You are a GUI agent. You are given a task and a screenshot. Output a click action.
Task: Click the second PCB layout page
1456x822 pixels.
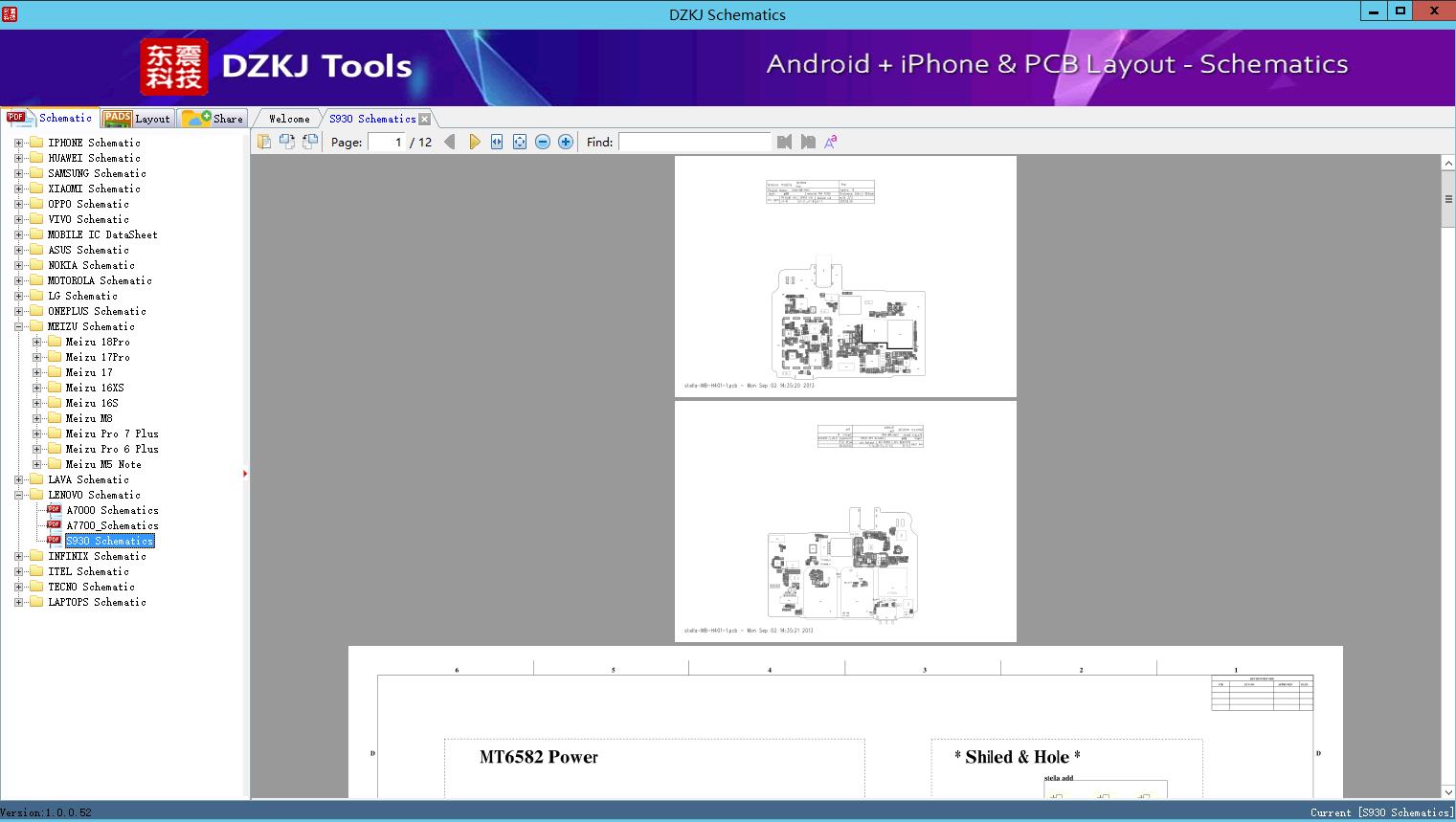845,522
